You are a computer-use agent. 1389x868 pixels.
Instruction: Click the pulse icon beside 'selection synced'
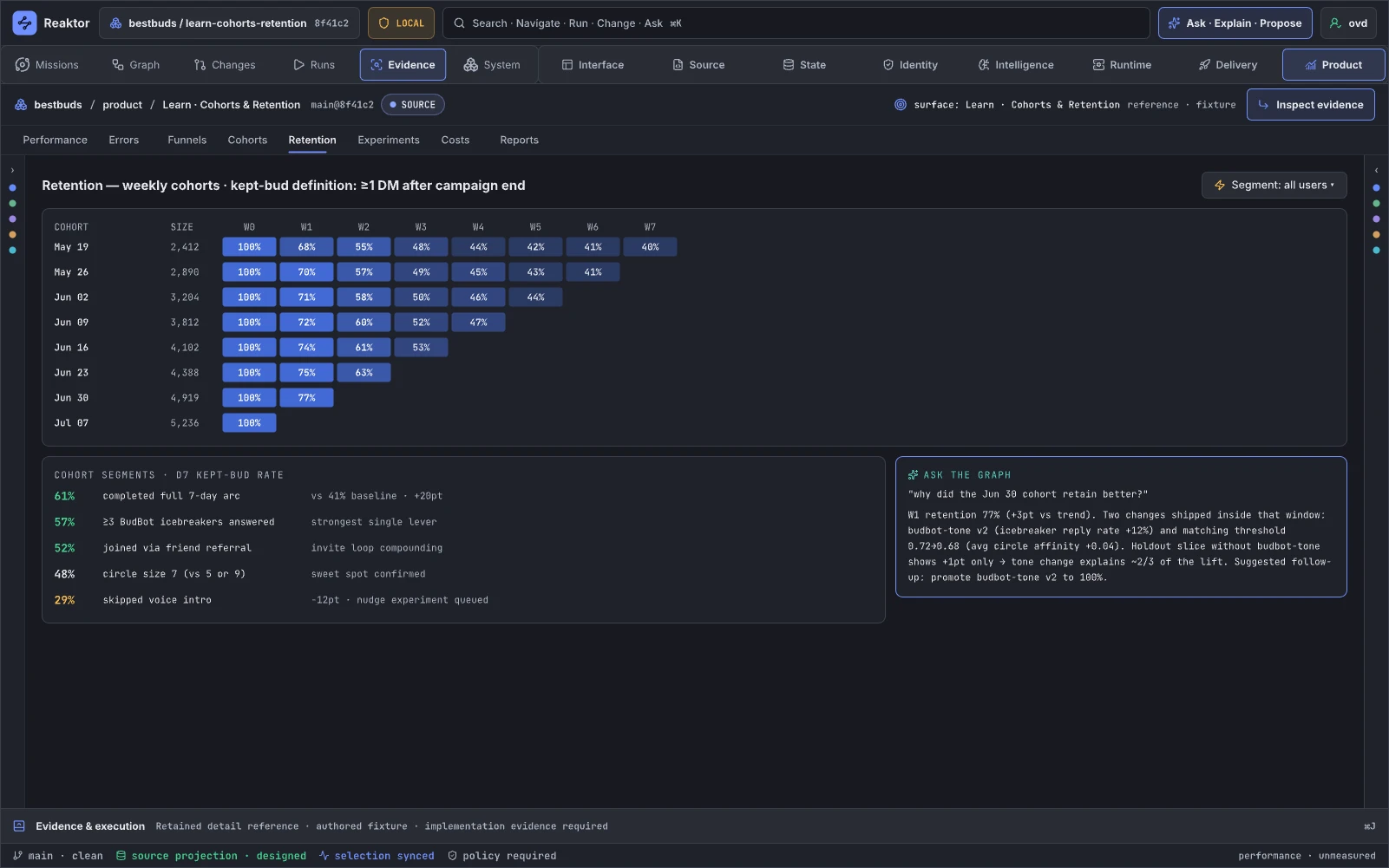click(324, 856)
